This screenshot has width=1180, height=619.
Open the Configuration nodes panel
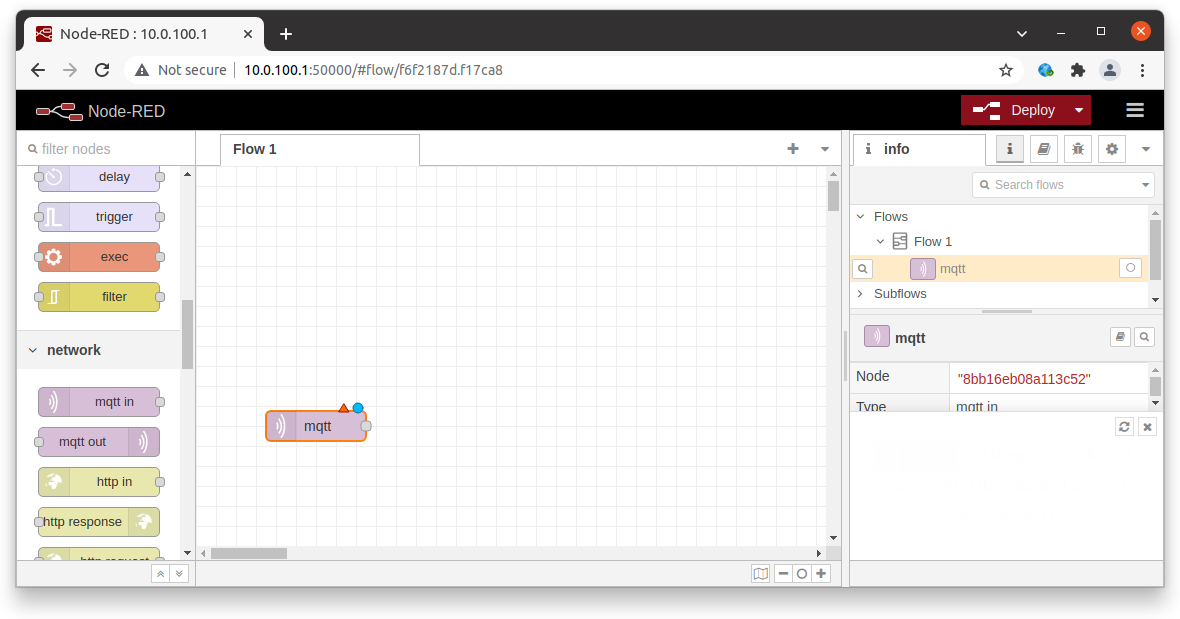[1112, 148]
